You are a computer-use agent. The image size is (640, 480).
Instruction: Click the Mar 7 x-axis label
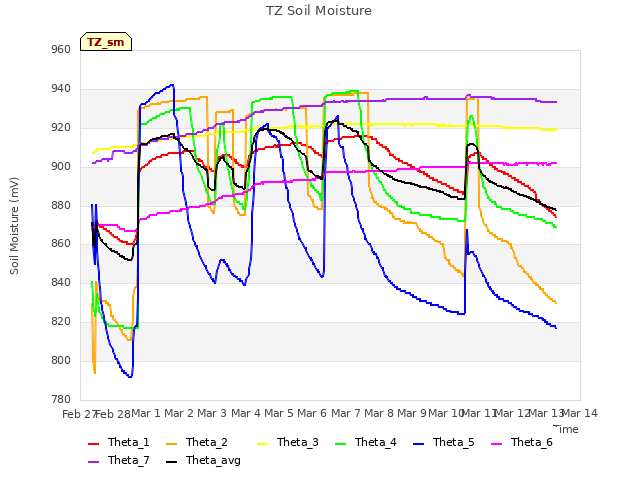[x=346, y=413]
